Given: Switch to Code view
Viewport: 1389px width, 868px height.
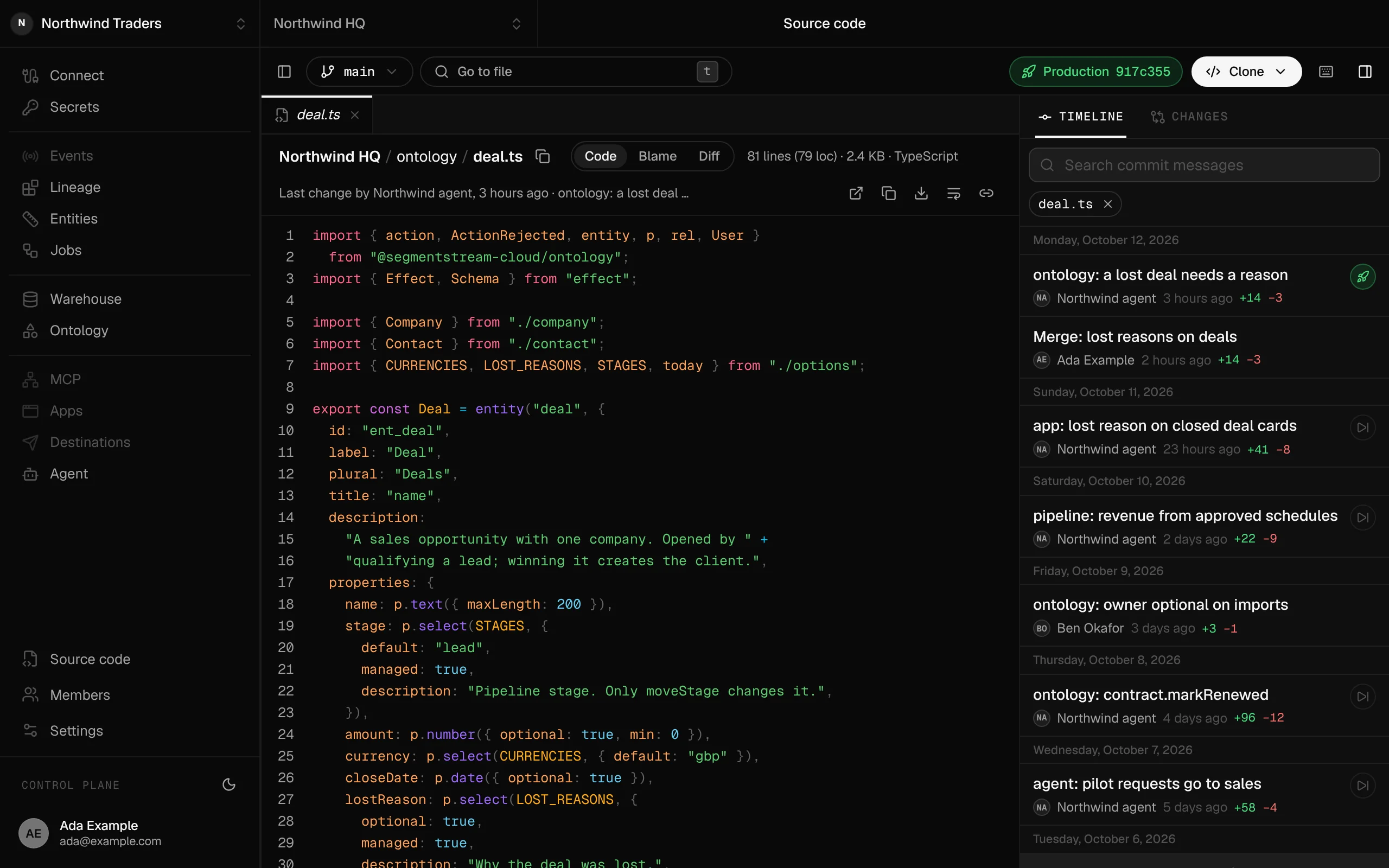Looking at the screenshot, I should (601, 156).
